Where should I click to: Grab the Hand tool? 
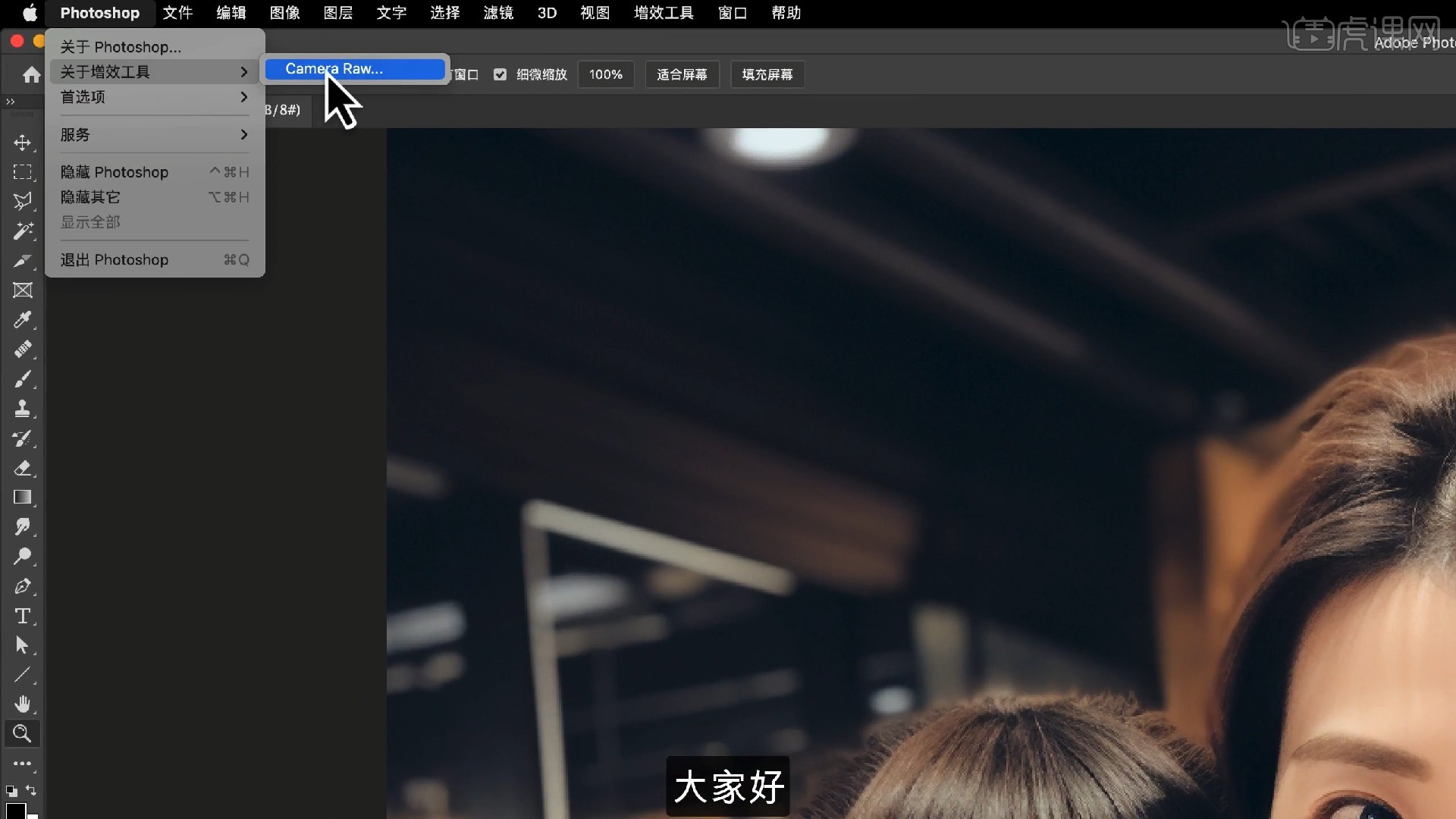click(23, 704)
